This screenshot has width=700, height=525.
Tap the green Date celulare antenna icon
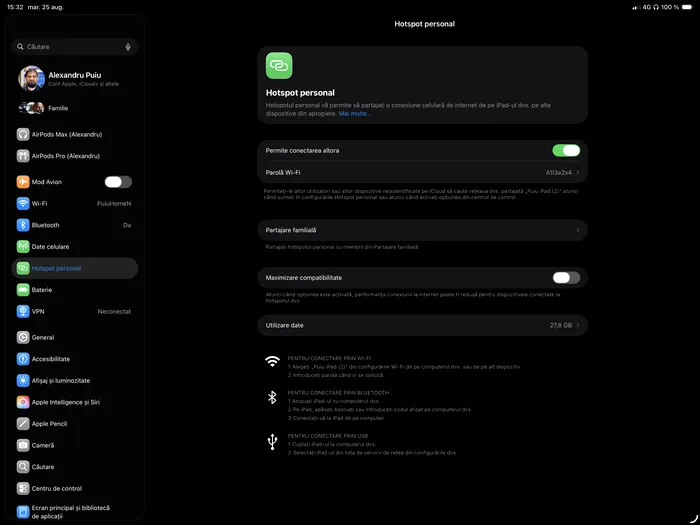(23, 246)
